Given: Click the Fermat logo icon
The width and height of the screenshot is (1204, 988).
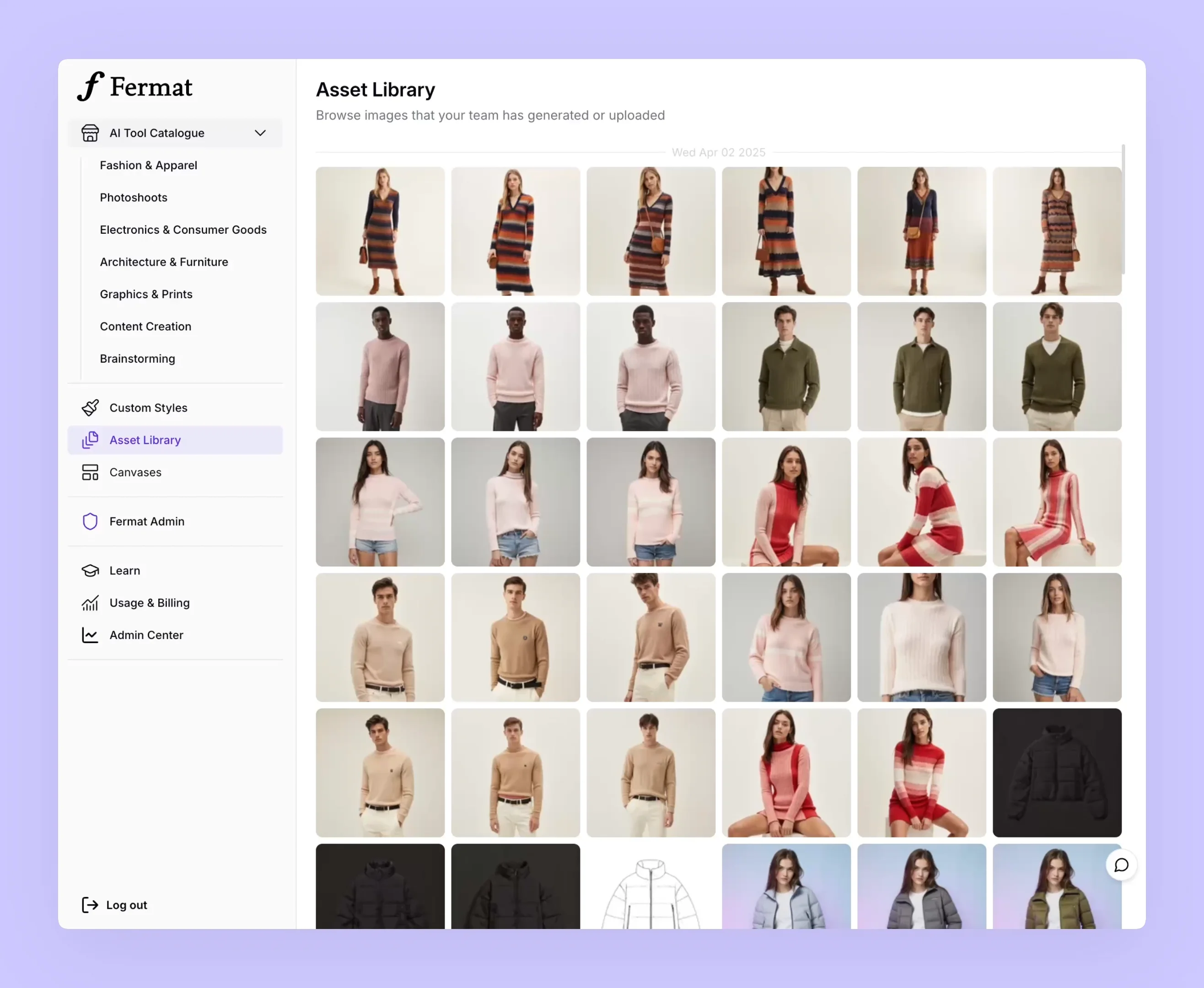Looking at the screenshot, I should coord(91,86).
